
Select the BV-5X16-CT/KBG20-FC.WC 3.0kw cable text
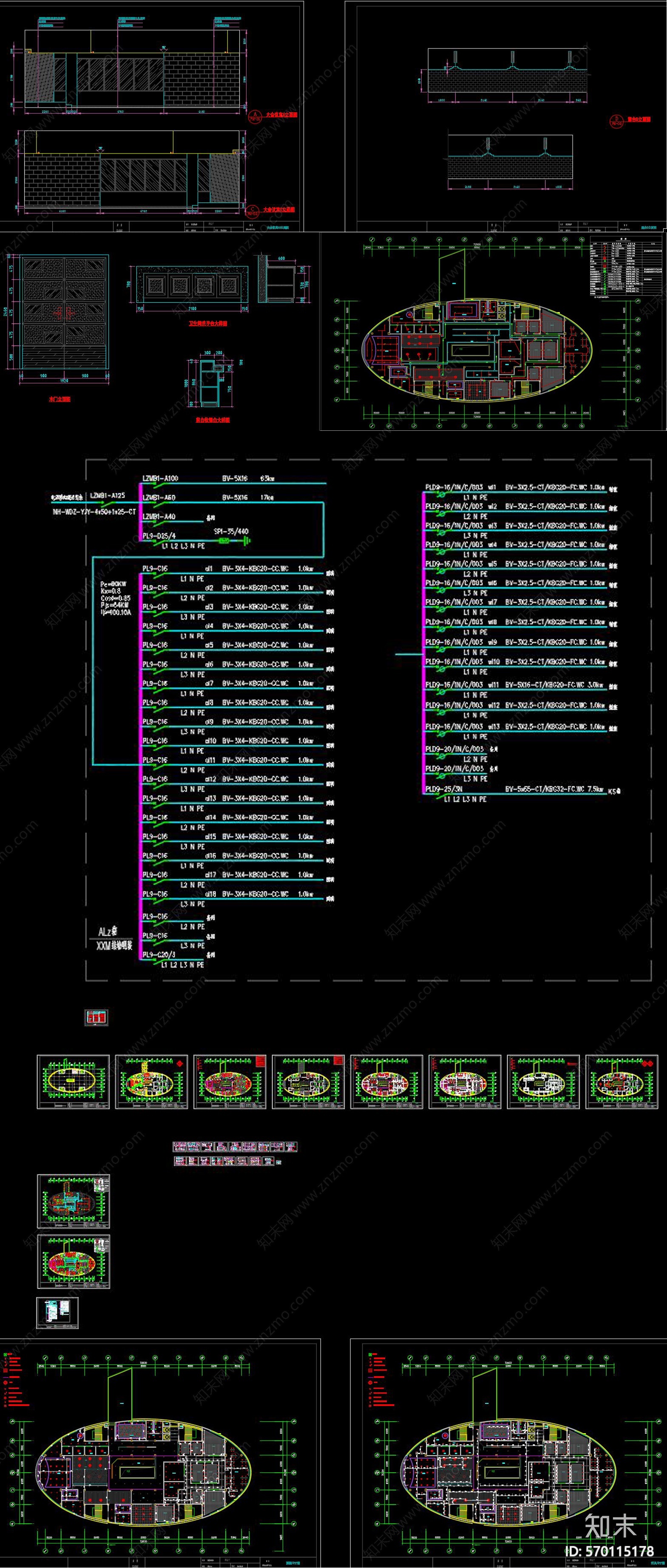point(554,685)
